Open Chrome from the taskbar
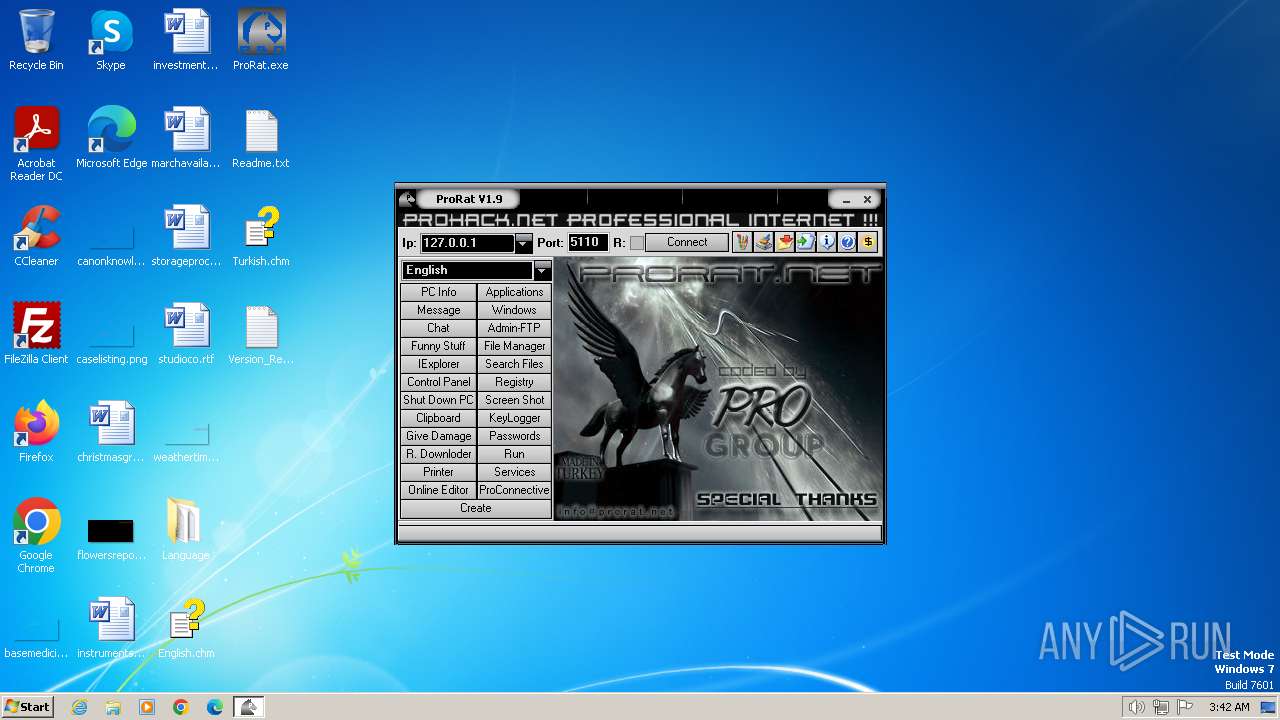 coord(181,707)
